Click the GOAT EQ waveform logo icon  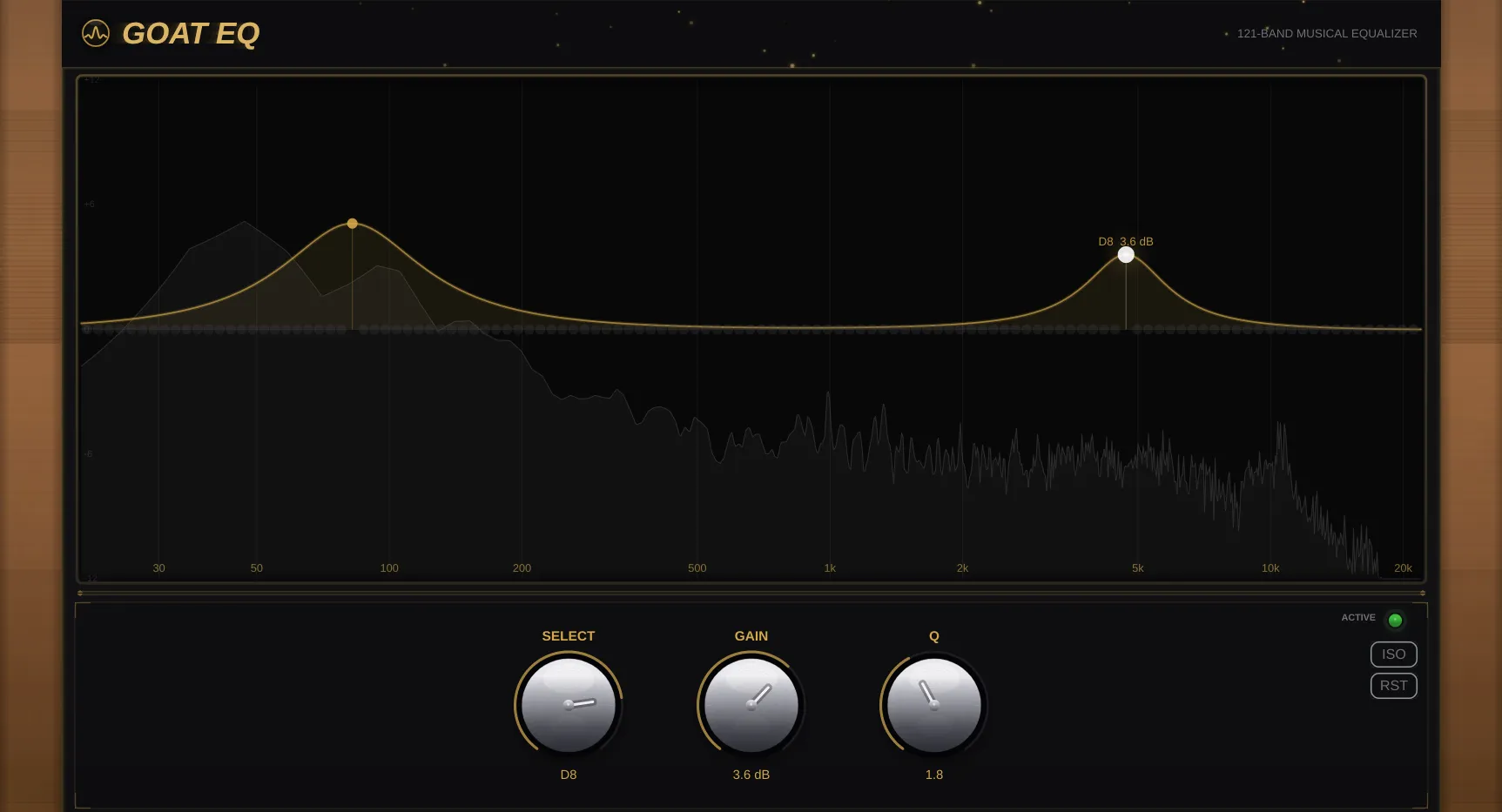pyautogui.click(x=98, y=33)
